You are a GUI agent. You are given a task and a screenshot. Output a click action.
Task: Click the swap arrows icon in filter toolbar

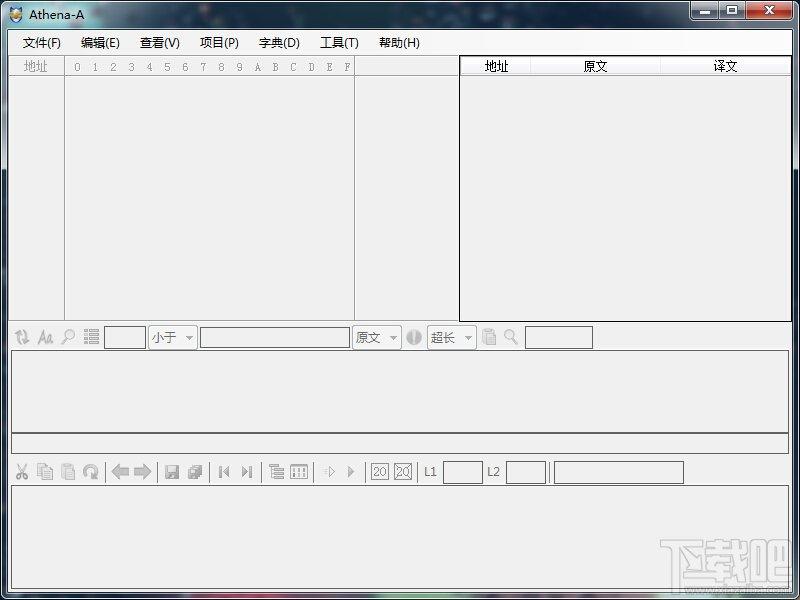22,337
